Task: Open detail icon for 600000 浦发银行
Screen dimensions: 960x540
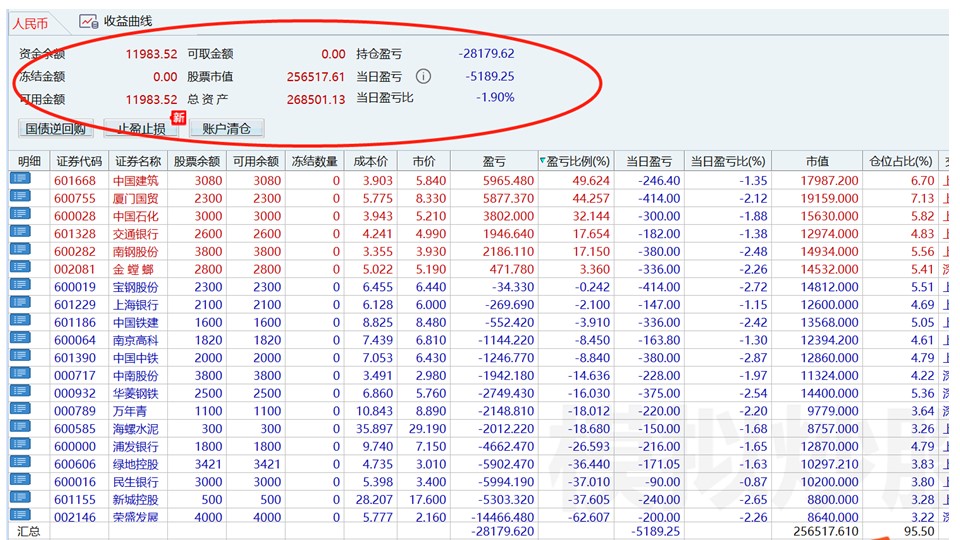Action: pyautogui.click(x=20, y=445)
